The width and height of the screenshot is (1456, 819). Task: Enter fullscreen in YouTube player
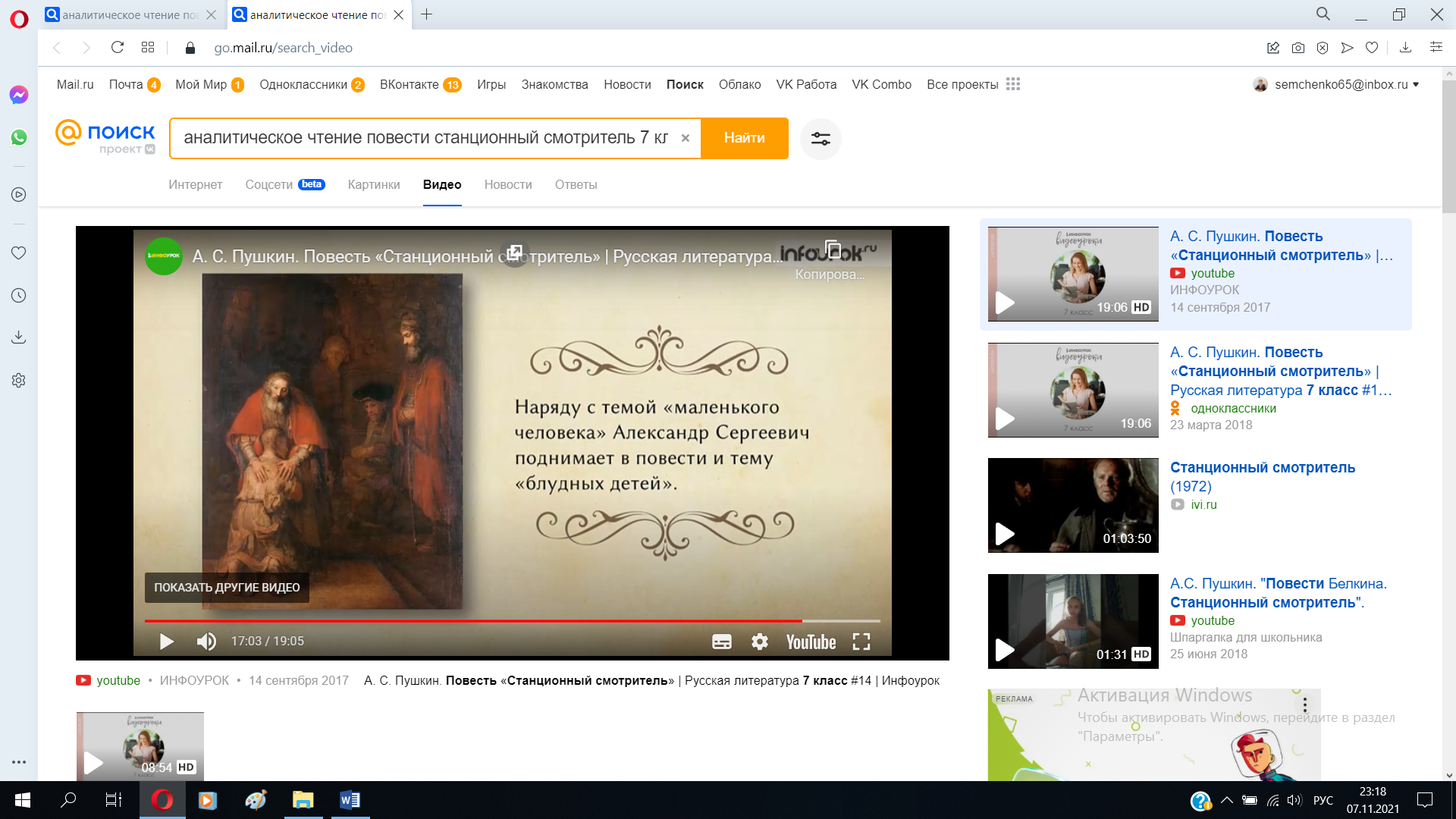tap(861, 642)
